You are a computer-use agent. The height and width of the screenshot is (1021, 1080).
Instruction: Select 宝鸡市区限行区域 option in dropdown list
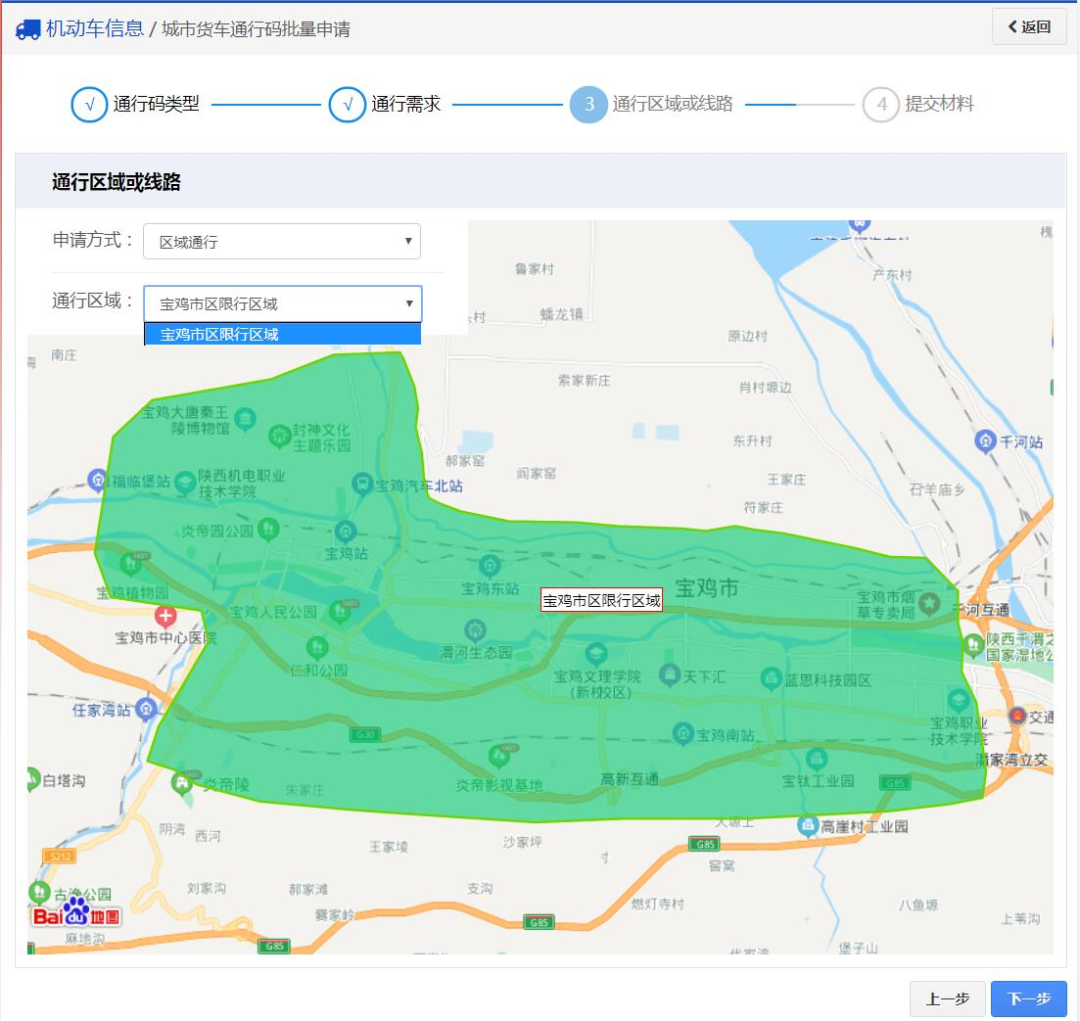(282, 334)
